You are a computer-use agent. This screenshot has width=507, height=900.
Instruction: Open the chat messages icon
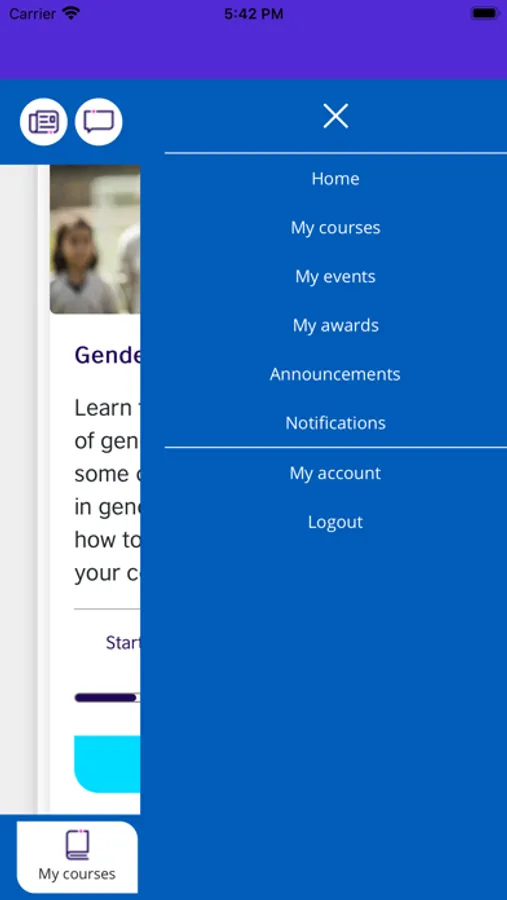(x=99, y=122)
